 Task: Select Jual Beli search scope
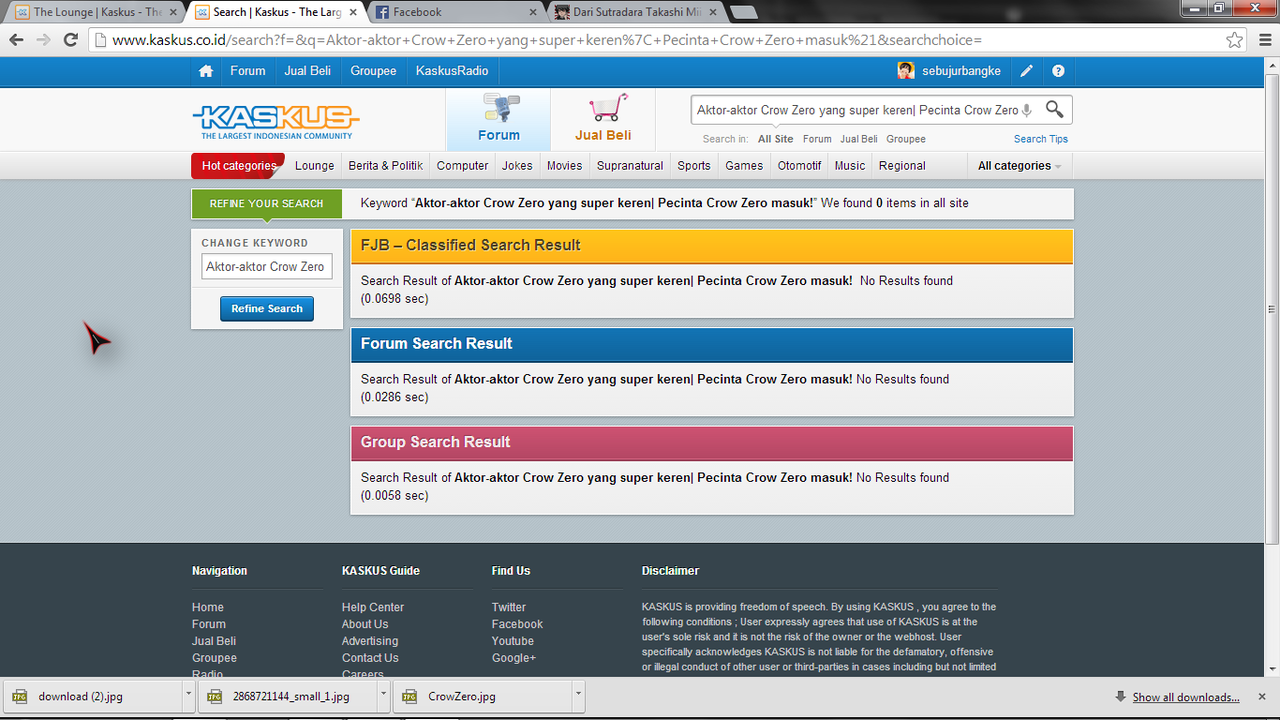click(859, 139)
